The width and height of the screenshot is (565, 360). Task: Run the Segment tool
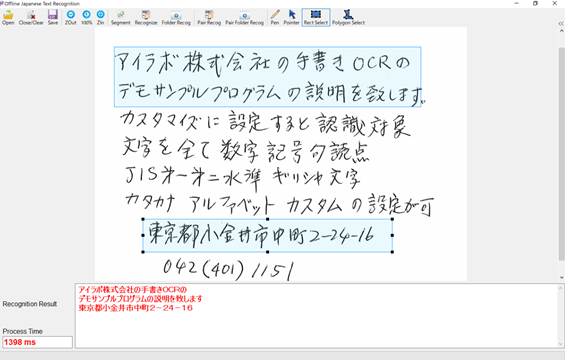coord(120,17)
